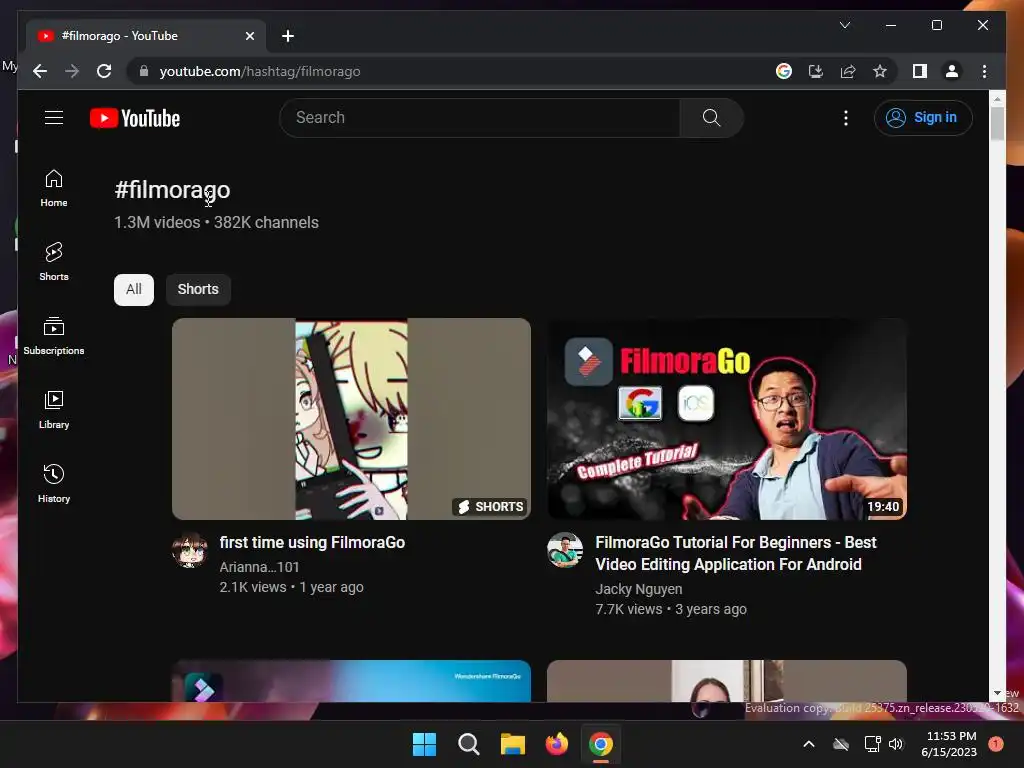Viewport: 1024px width, 768px height.
Task: Open YouTube settings three-dot menu
Action: click(846, 118)
